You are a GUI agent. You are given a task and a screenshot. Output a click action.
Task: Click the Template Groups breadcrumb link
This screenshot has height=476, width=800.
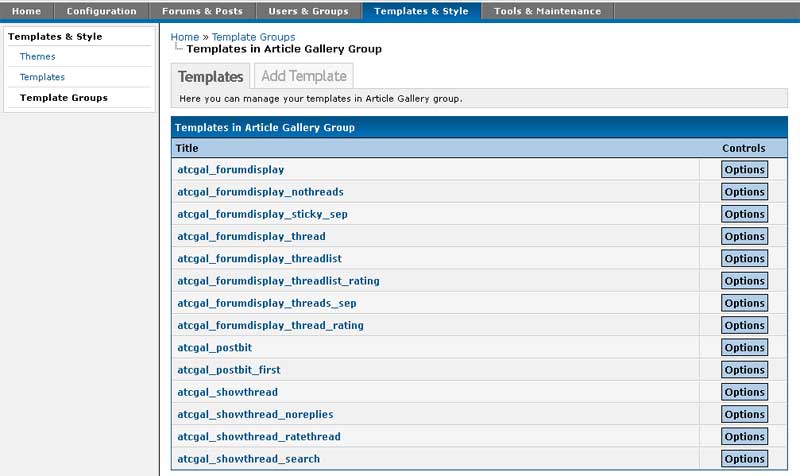253,37
